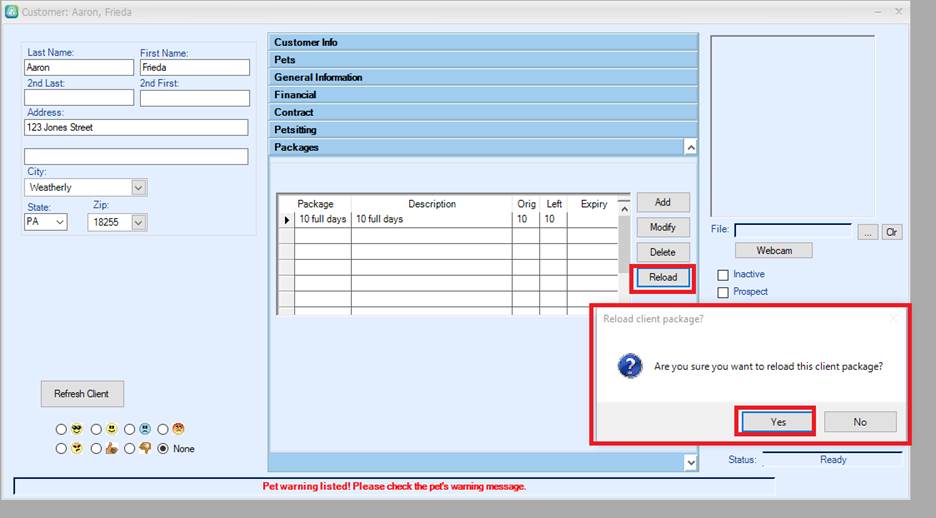Open the Contract section
936x518 pixels.
pos(483,112)
